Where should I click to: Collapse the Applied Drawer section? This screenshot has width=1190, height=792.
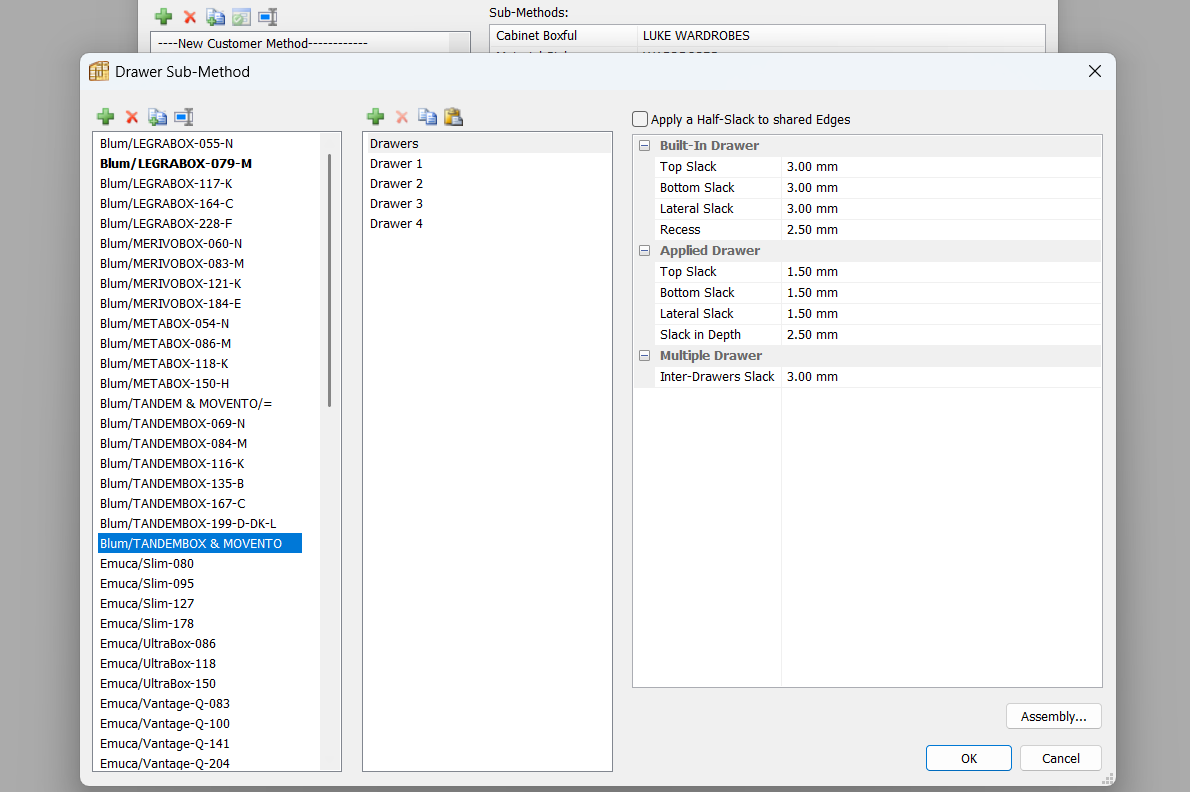(645, 251)
